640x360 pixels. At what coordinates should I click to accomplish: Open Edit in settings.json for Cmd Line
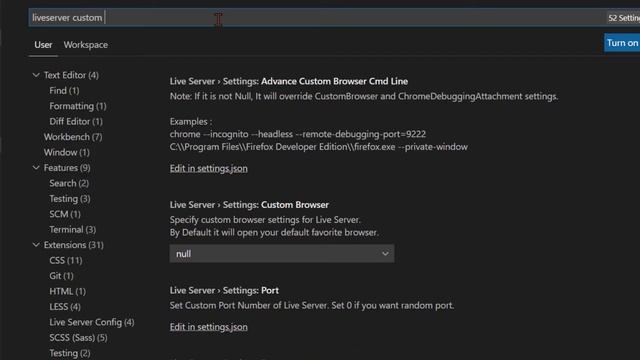click(209, 168)
